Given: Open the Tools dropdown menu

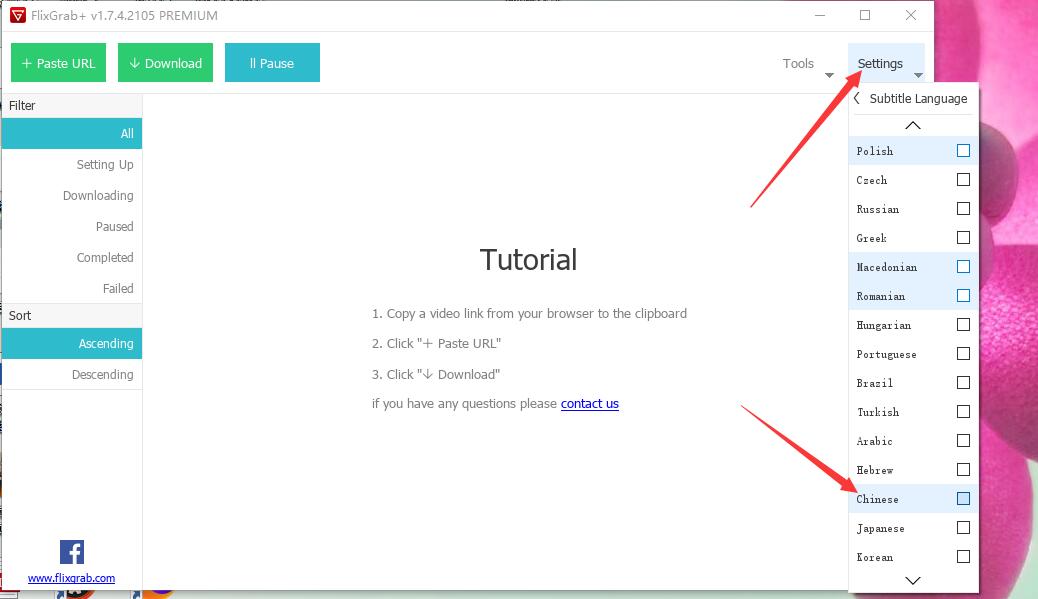Looking at the screenshot, I should point(807,64).
